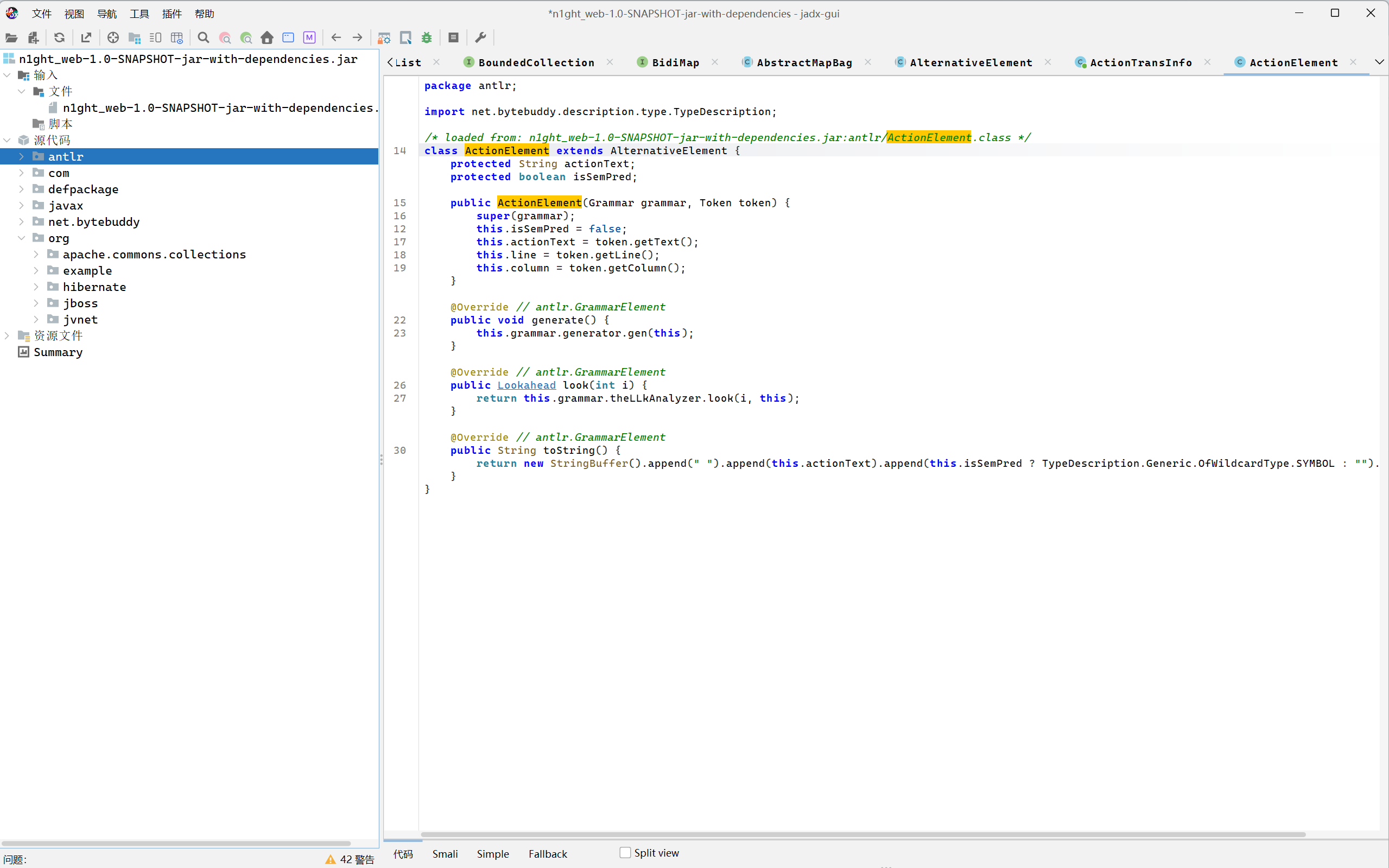Click the export external-link icon
Viewport: 1389px width, 868px height.
pyautogui.click(x=86, y=38)
